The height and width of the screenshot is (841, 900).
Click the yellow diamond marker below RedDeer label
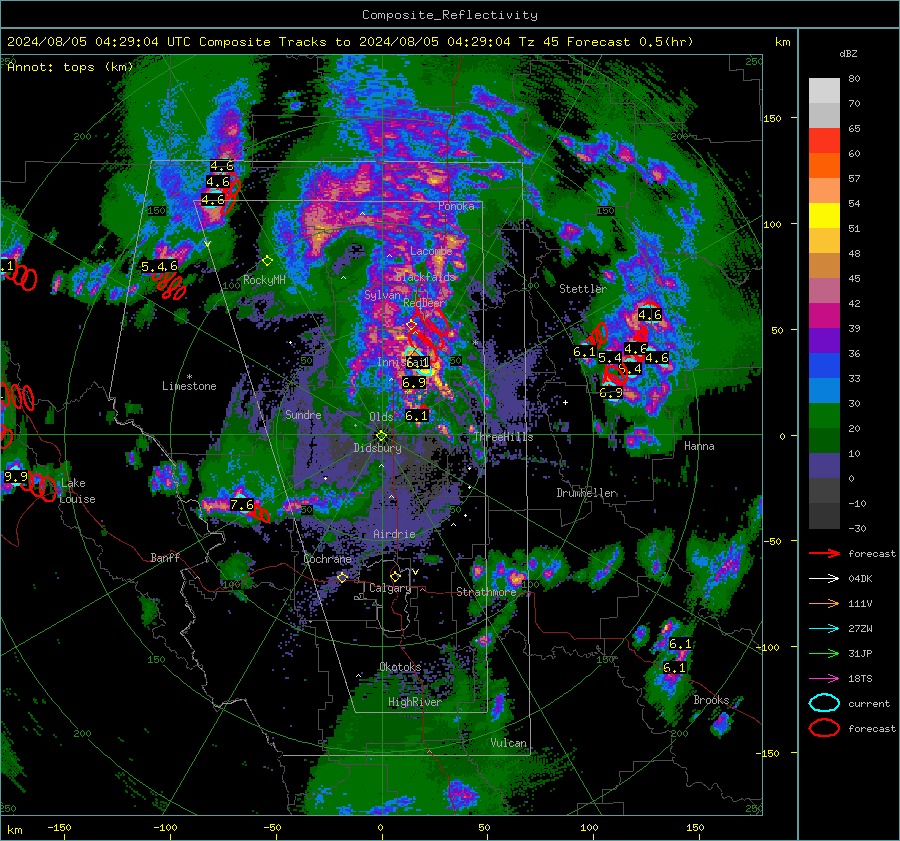411,325
